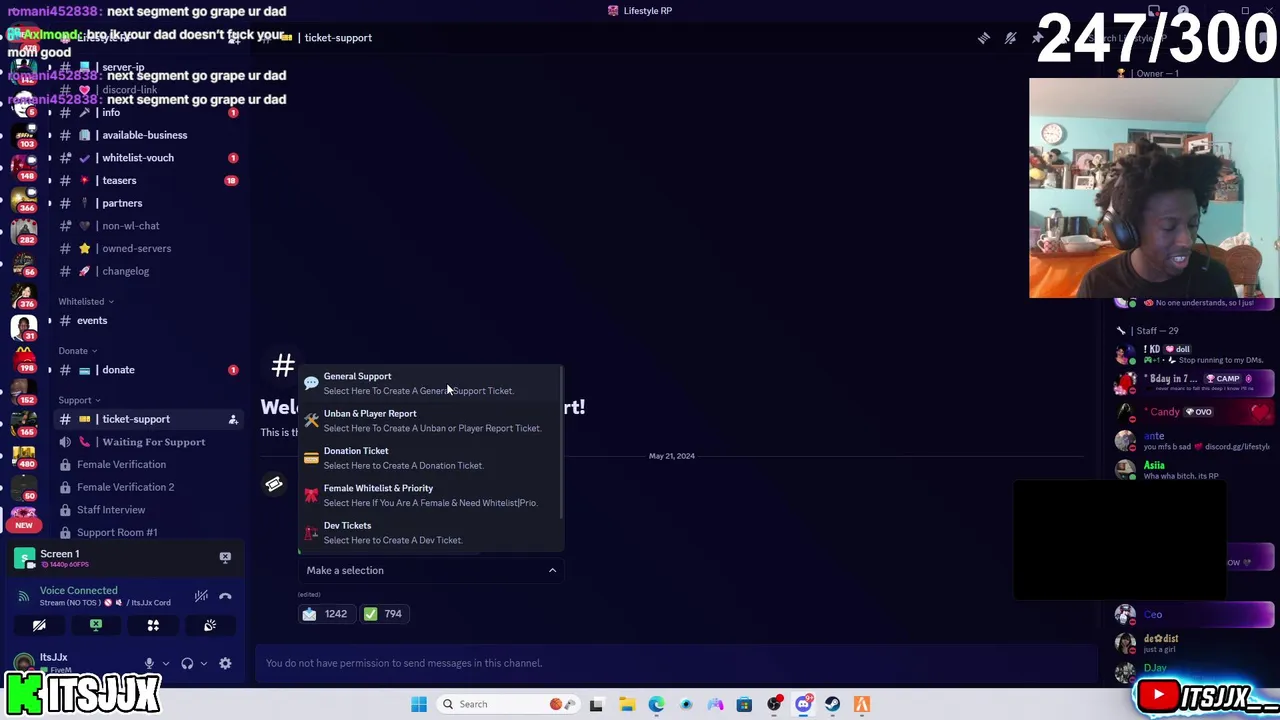Open the info channel
The image size is (1280, 720).
(147, 113)
